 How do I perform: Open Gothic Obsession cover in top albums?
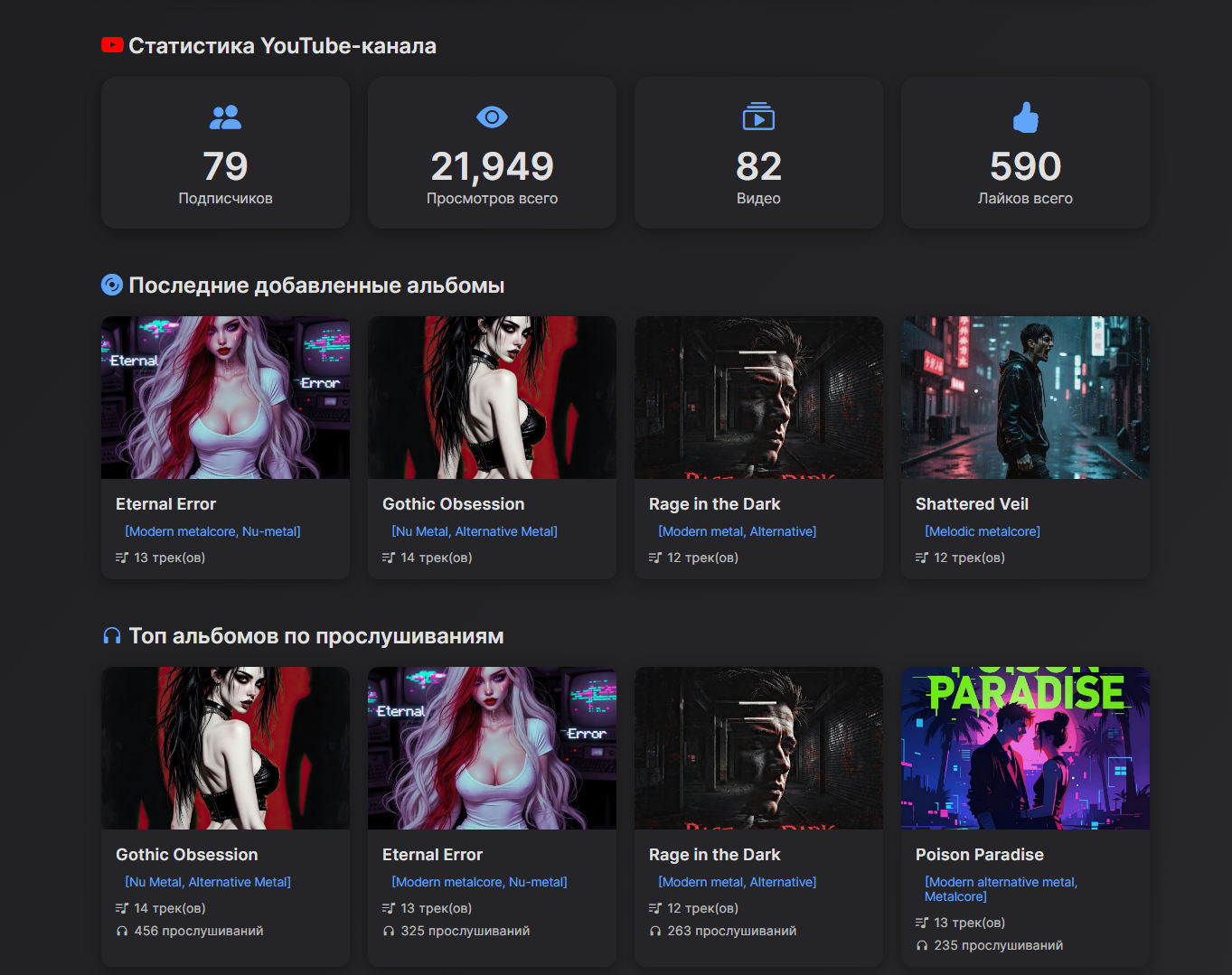[x=225, y=748]
